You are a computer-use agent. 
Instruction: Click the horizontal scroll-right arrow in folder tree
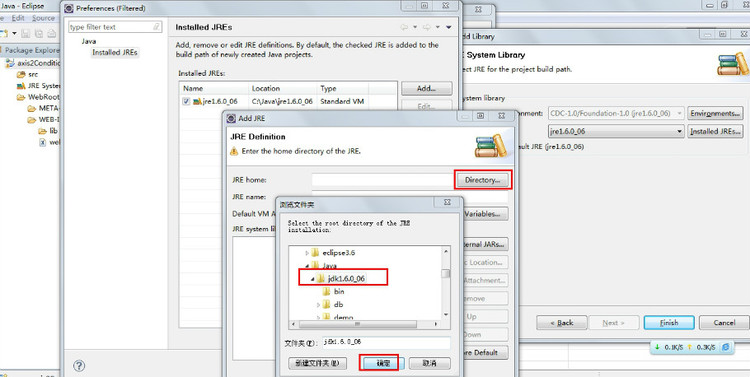[436, 324]
